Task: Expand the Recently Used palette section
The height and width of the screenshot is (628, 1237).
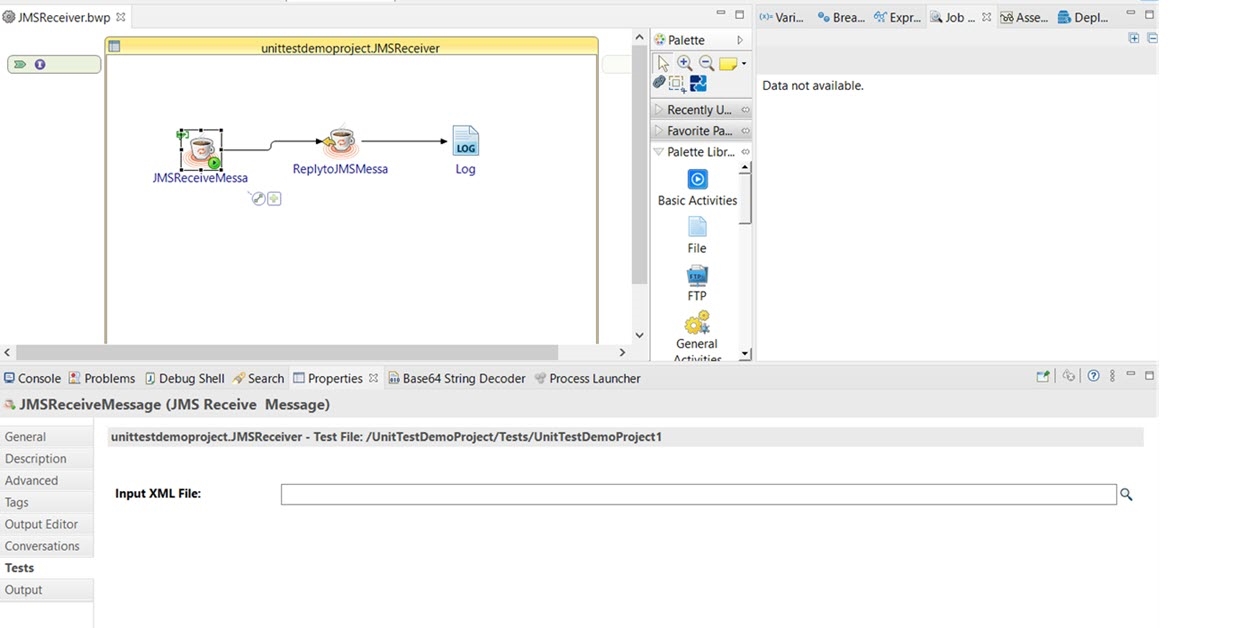Action: pos(658,110)
